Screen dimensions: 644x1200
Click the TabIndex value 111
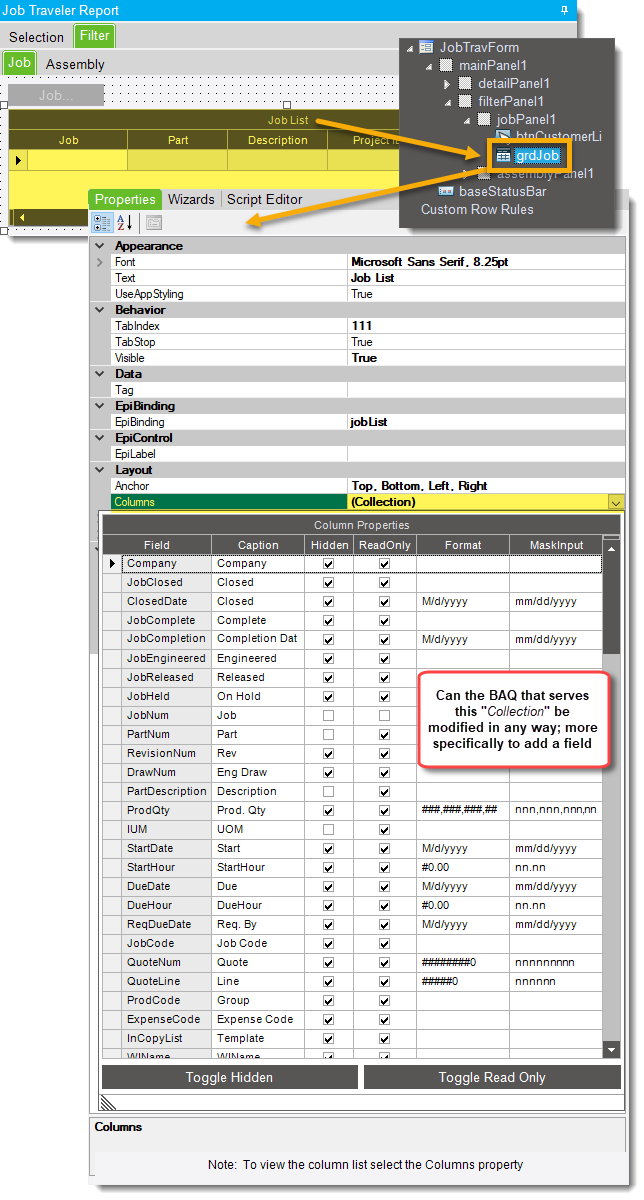[x=486, y=326]
